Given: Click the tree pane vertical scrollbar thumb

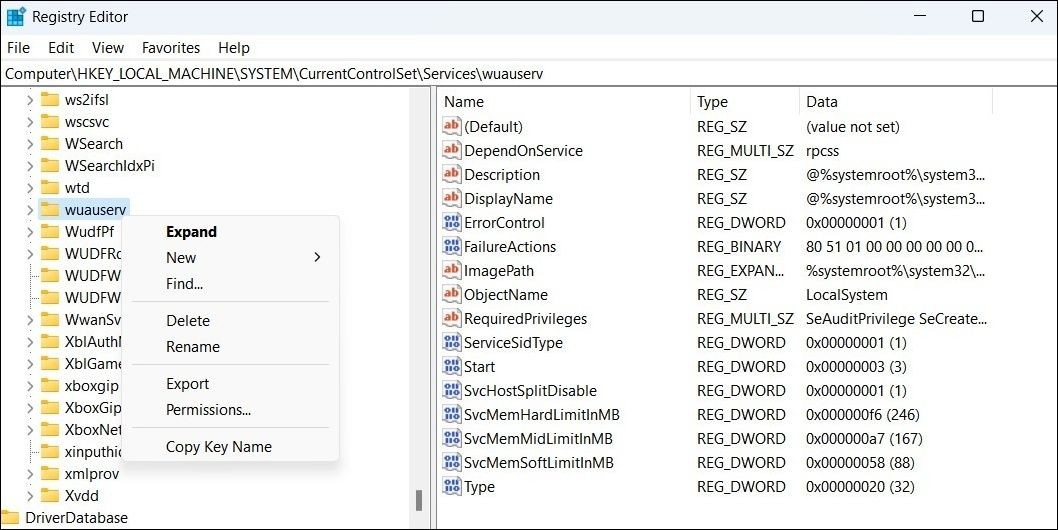Looking at the screenshot, I should [x=419, y=500].
